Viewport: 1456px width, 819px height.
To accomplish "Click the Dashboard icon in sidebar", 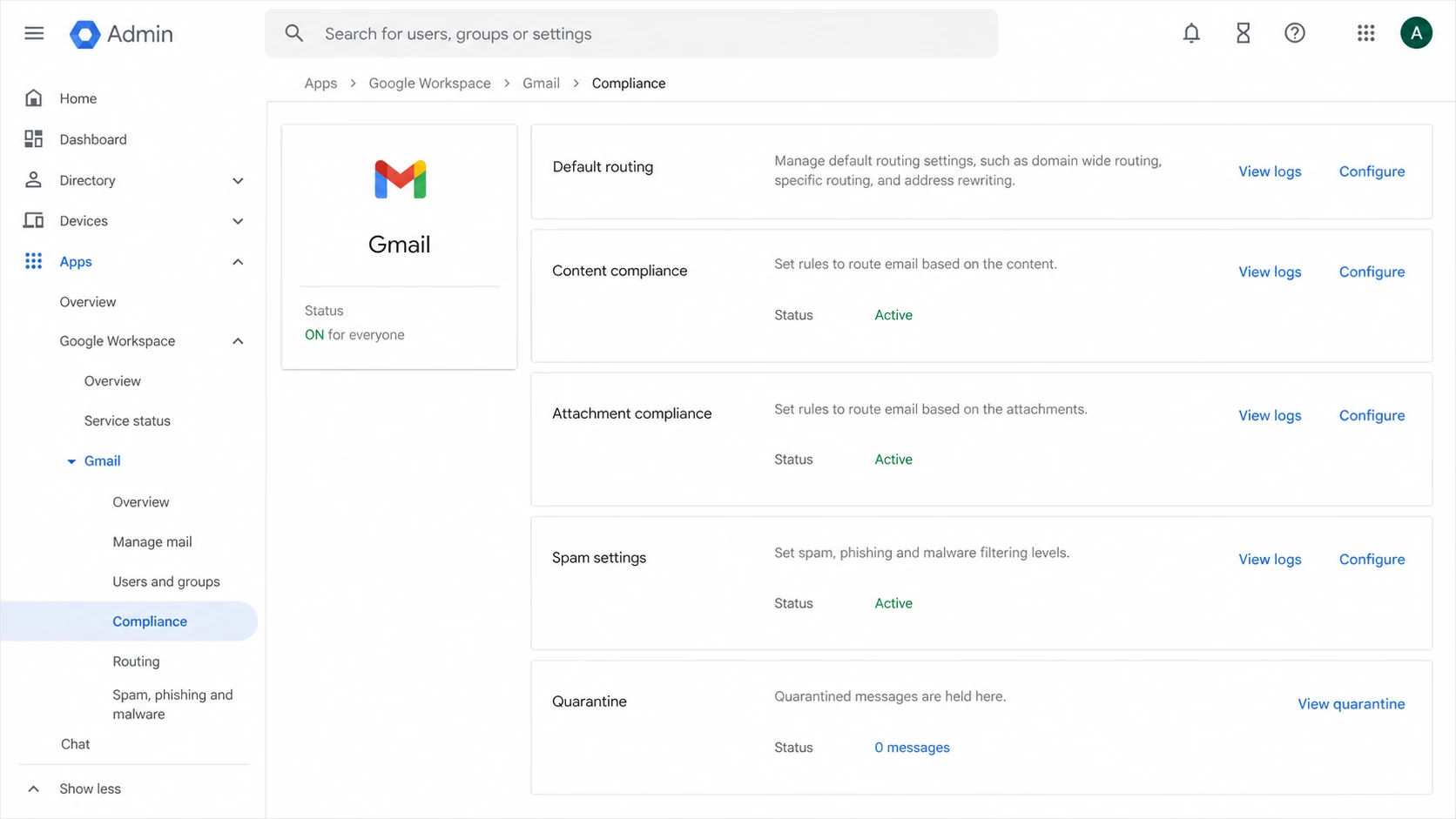I will pyautogui.click(x=33, y=139).
